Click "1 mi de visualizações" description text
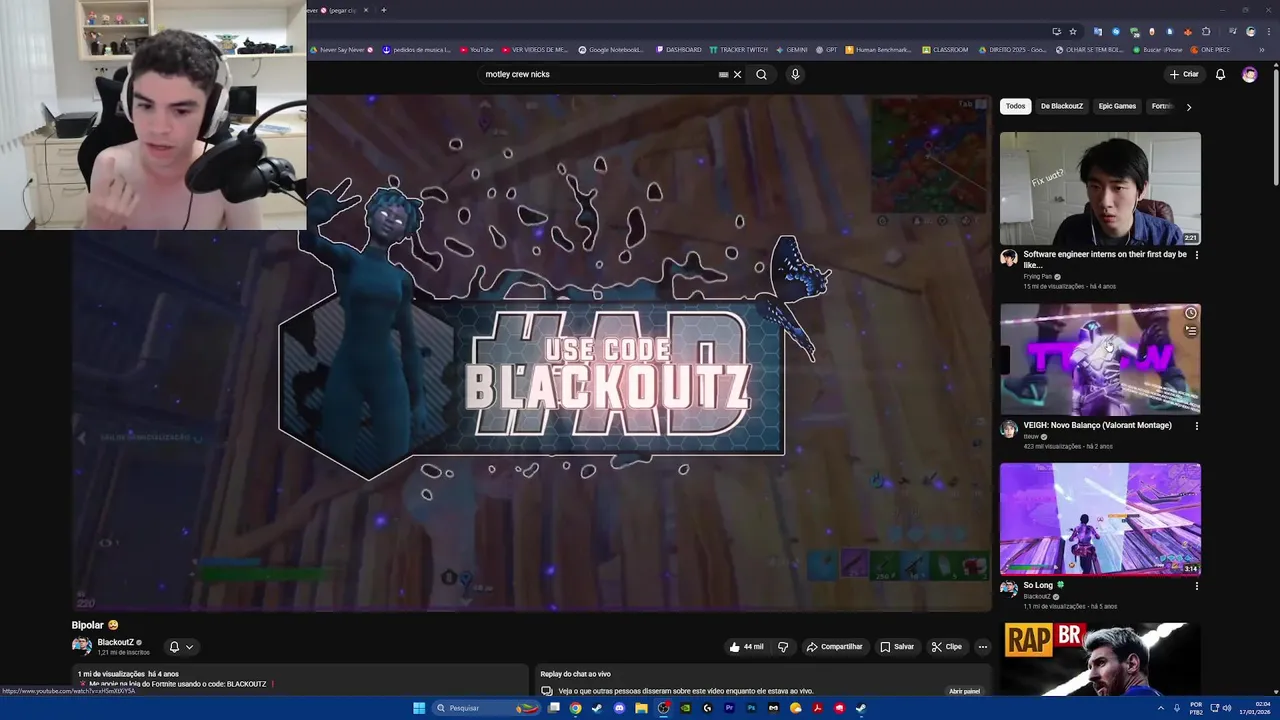 pos(111,674)
